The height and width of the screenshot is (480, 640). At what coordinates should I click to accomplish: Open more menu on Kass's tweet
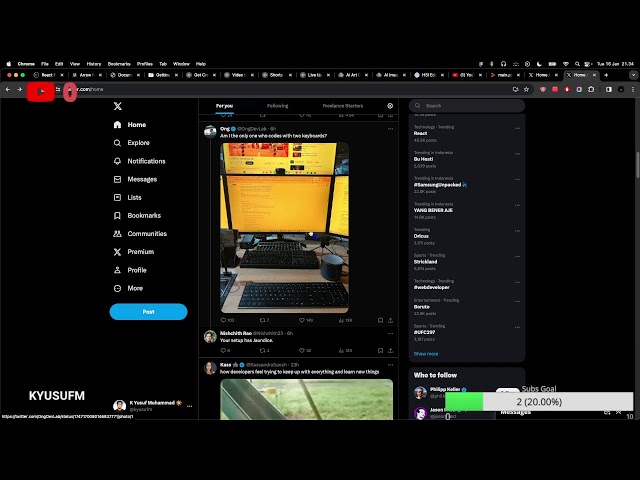(391, 365)
